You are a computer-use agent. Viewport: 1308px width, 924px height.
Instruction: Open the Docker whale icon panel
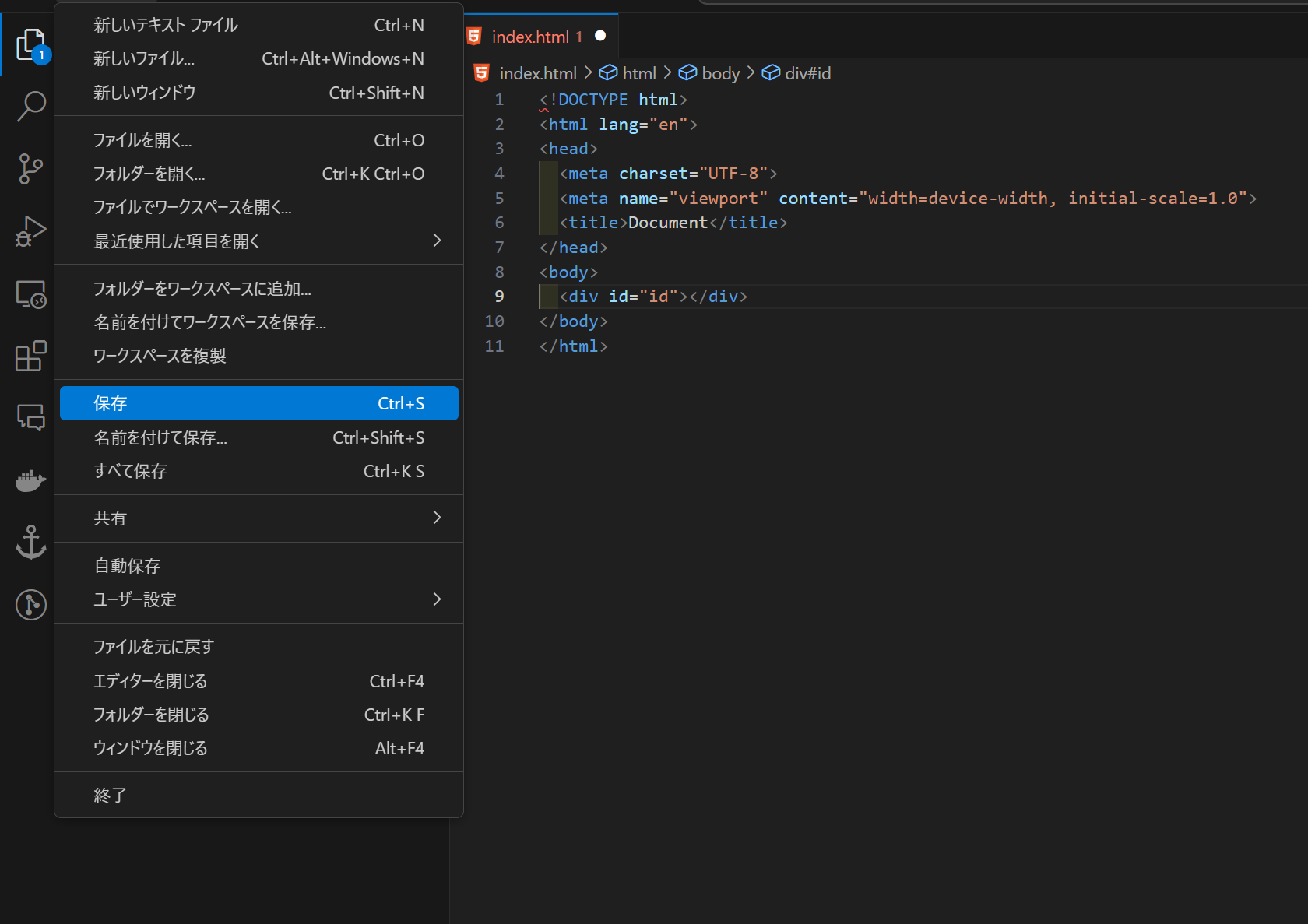[x=30, y=480]
